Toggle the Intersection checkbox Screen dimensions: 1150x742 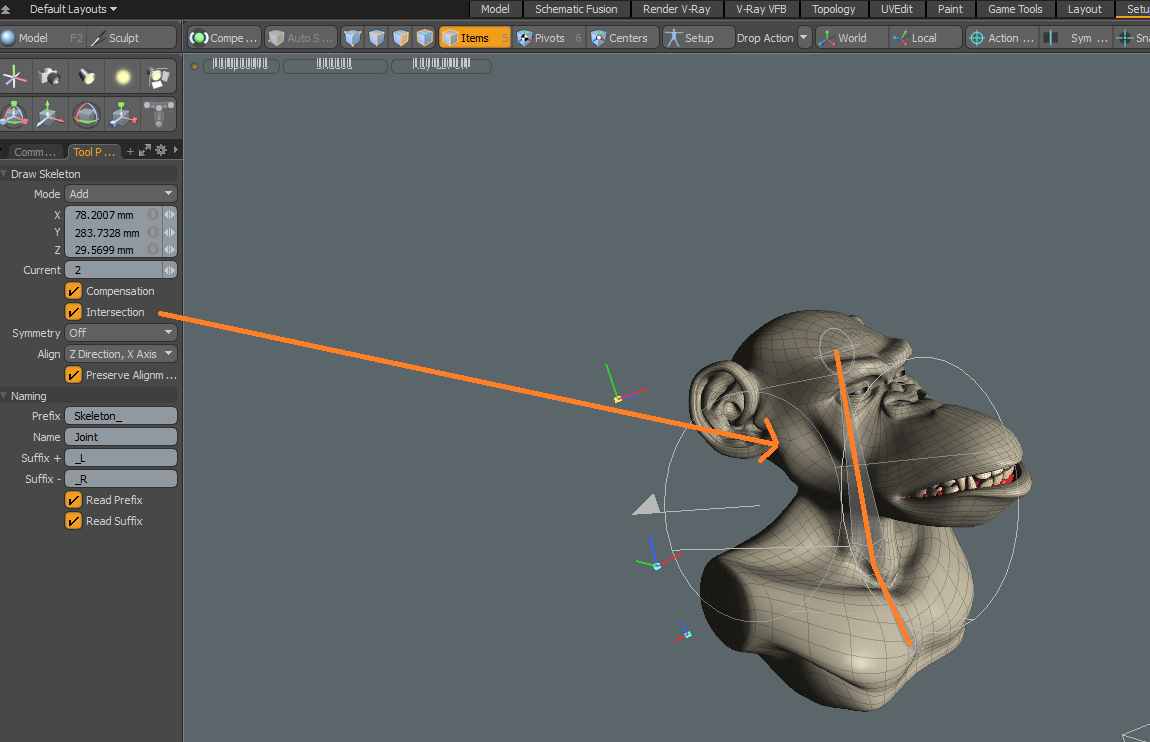coord(73,312)
